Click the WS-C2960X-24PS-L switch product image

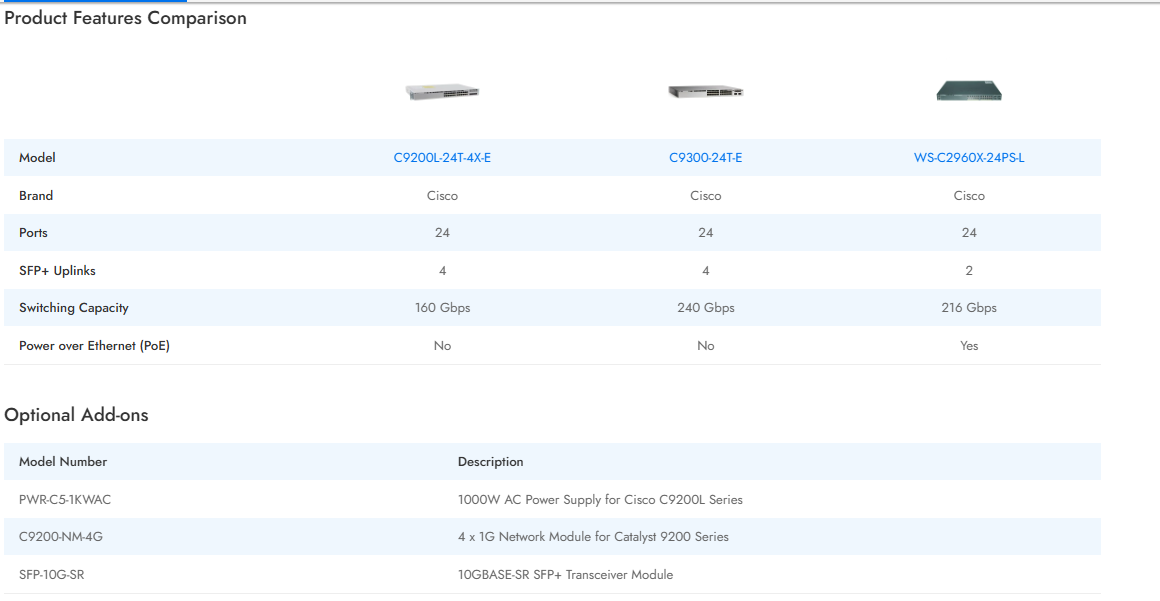[x=969, y=91]
